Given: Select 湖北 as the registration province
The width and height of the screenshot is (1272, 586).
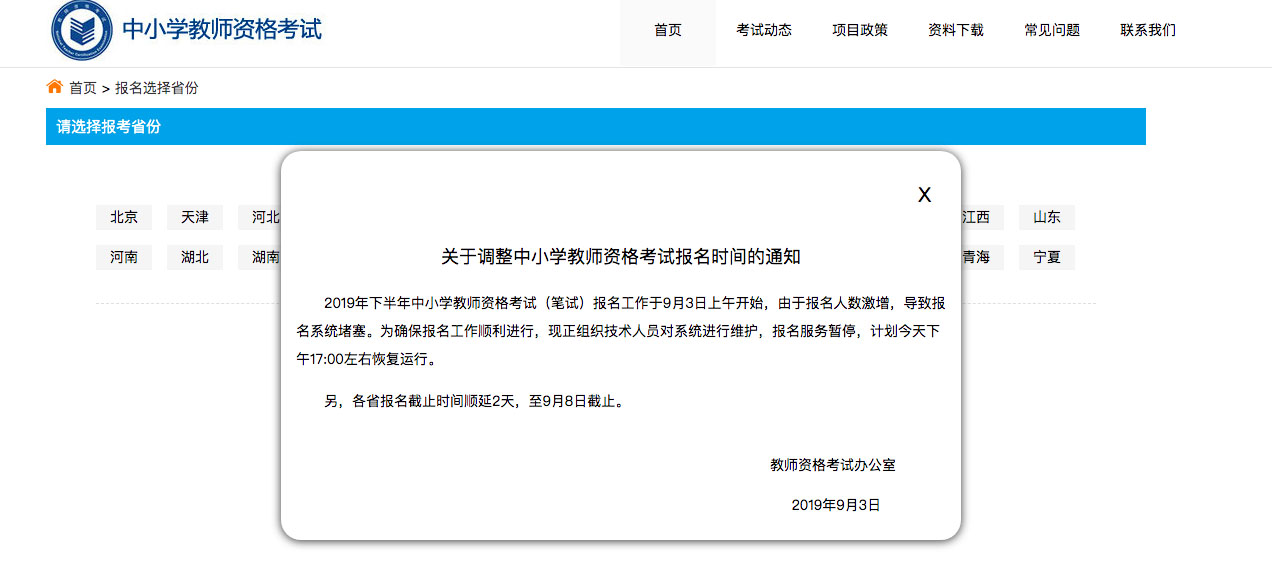Looking at the screenshot, I should tap(194, 257).
